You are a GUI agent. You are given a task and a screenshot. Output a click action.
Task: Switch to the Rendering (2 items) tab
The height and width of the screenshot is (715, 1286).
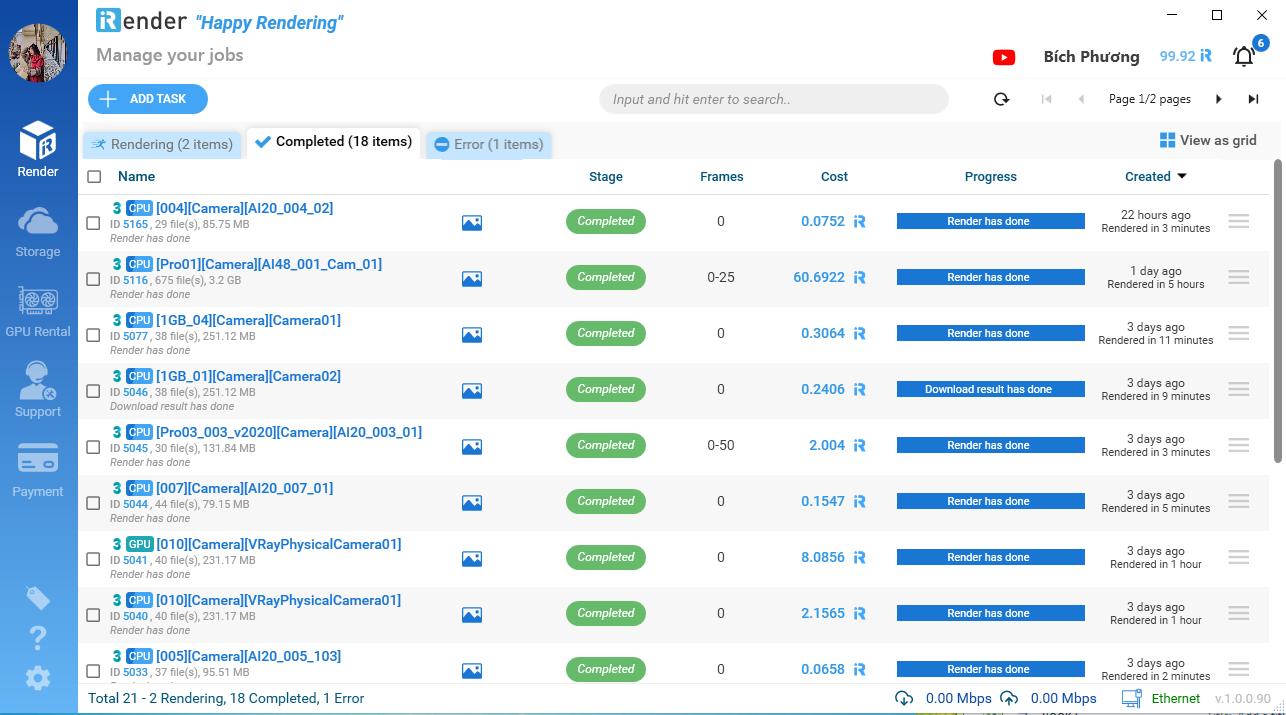(x=163, y=144)
